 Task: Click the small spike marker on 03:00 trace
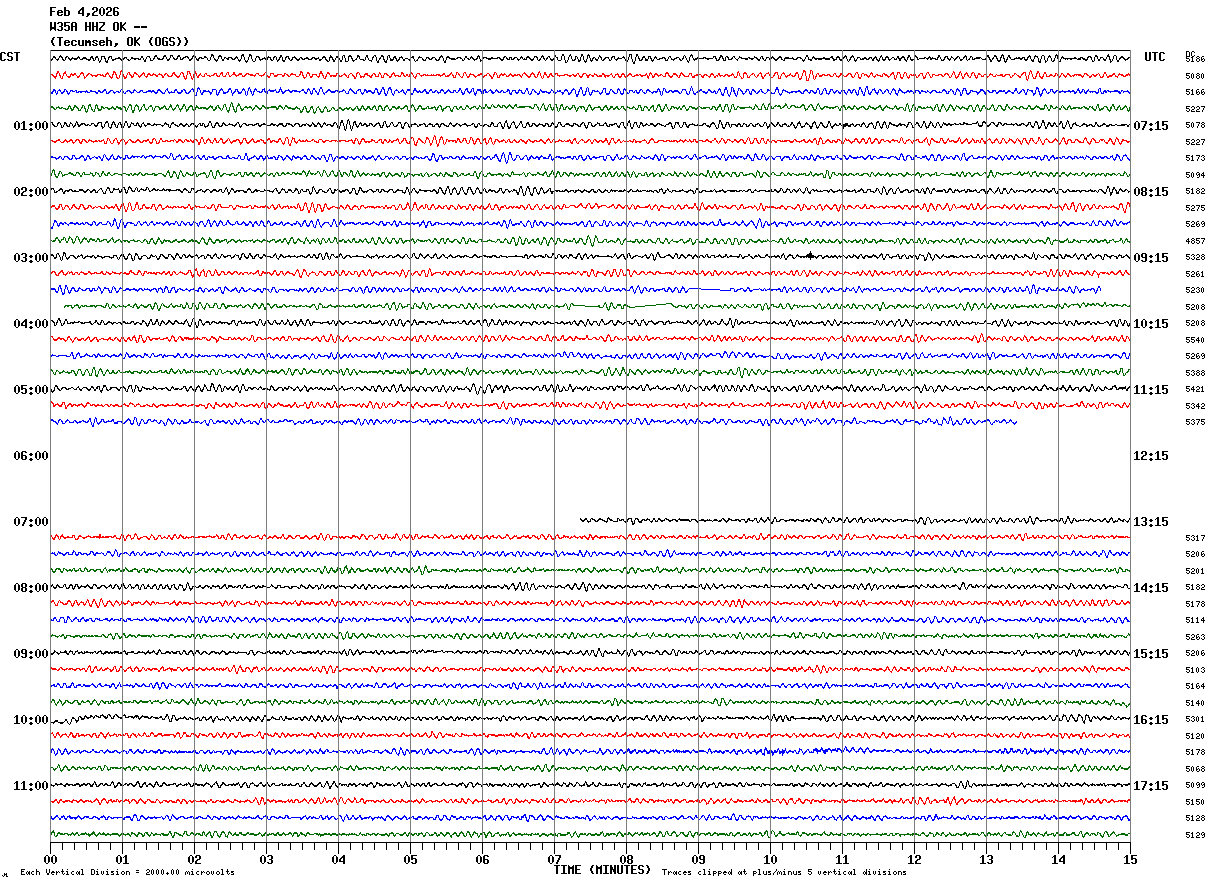point(809,255)
